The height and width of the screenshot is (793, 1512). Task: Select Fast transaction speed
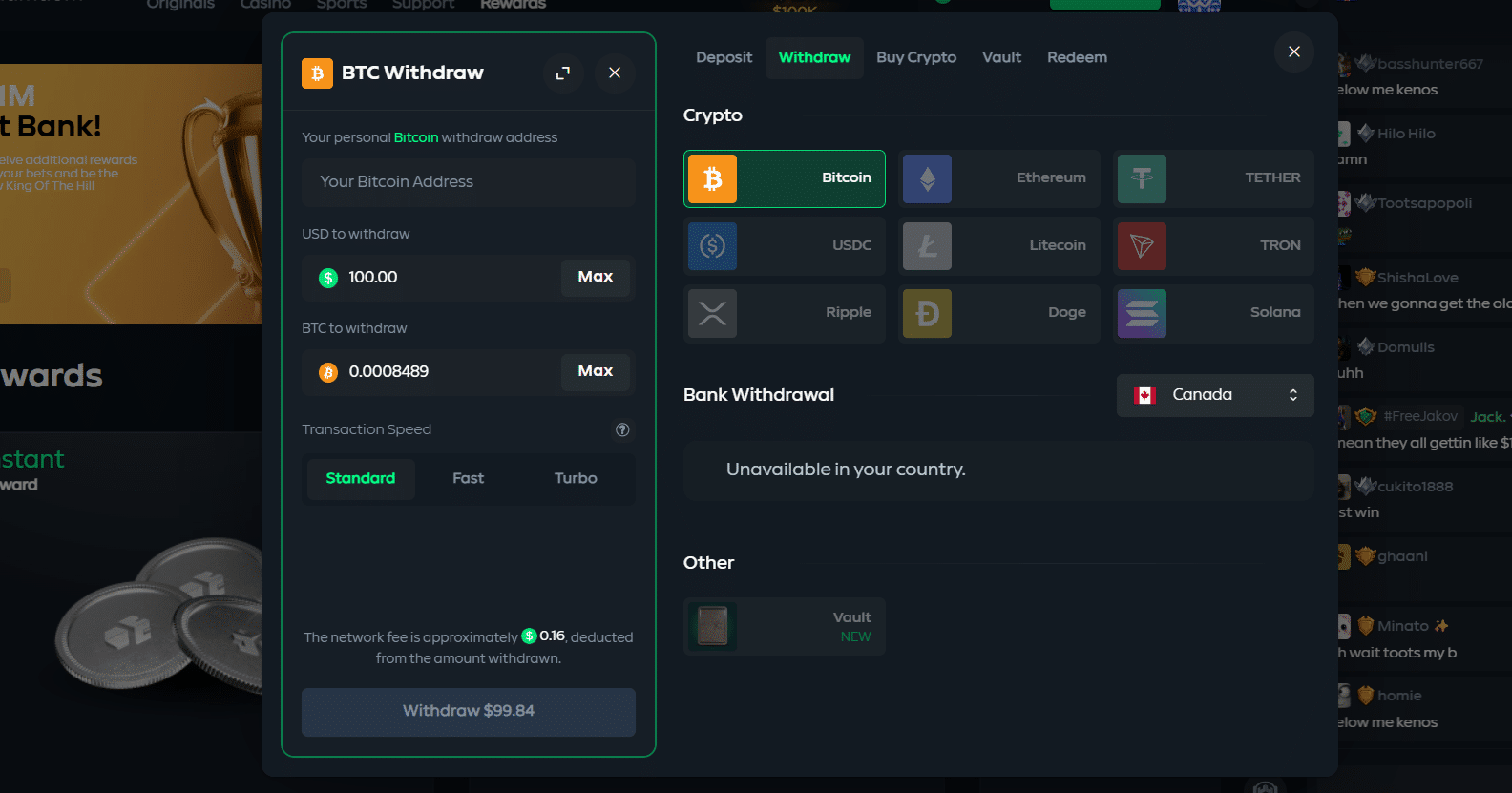(x=469, y=478)
